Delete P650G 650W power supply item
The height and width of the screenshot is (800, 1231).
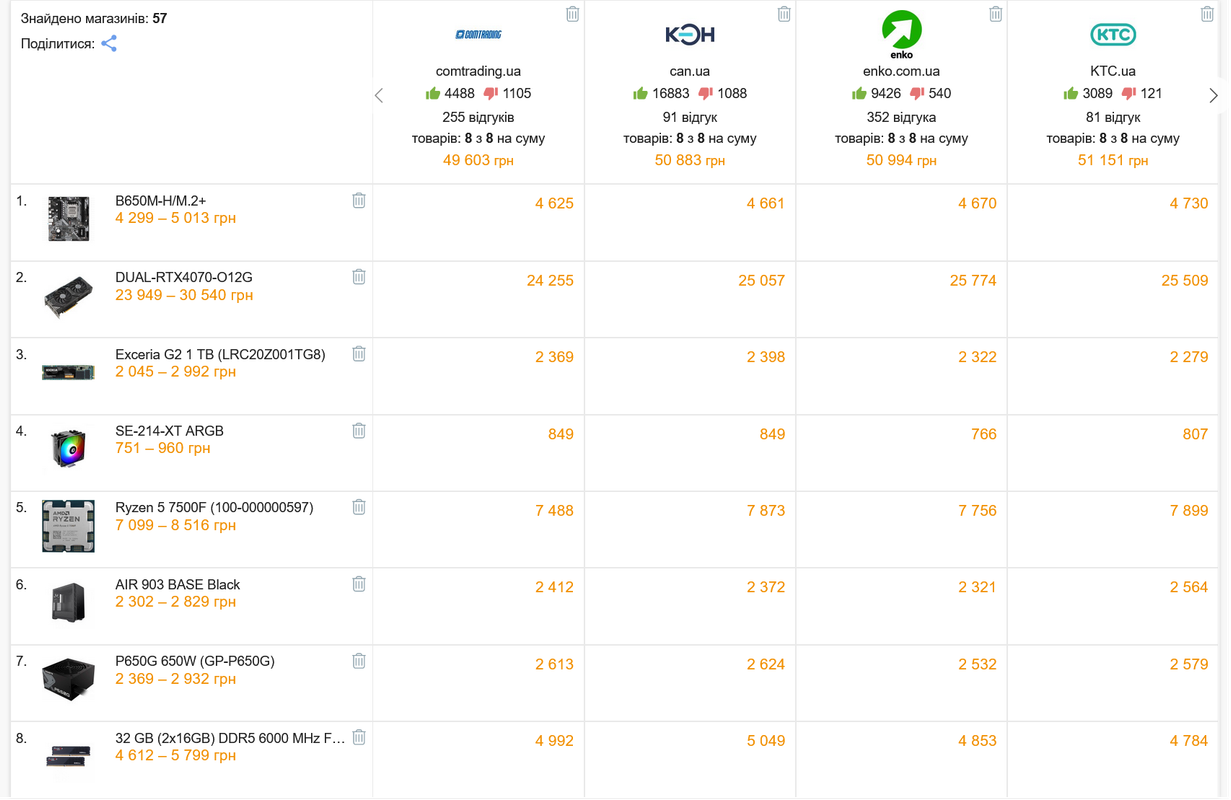click(359, 661)
